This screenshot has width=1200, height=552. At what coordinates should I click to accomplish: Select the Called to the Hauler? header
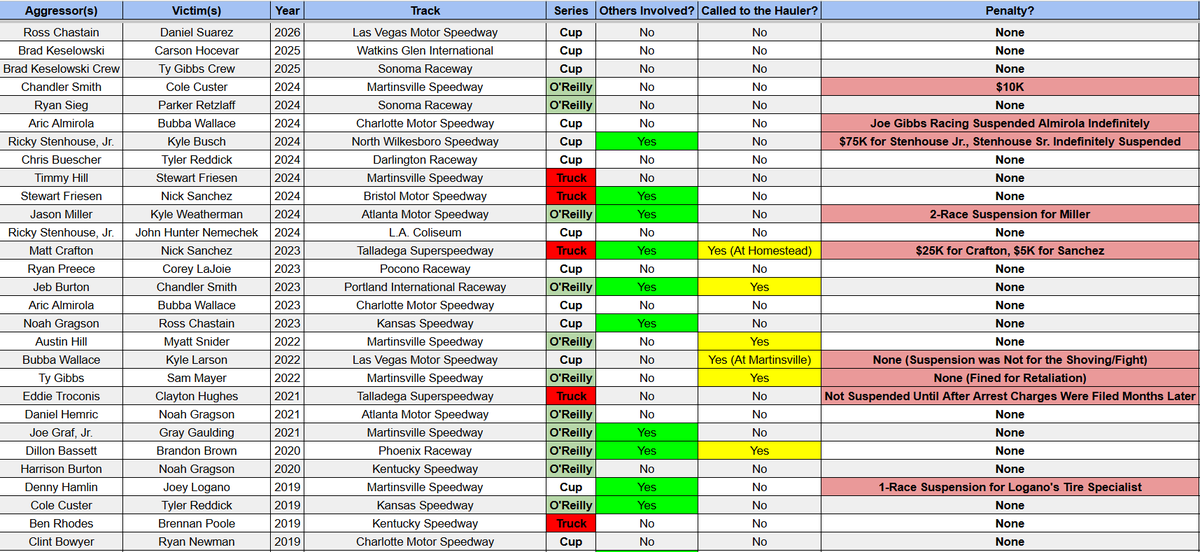coord(759,11)
